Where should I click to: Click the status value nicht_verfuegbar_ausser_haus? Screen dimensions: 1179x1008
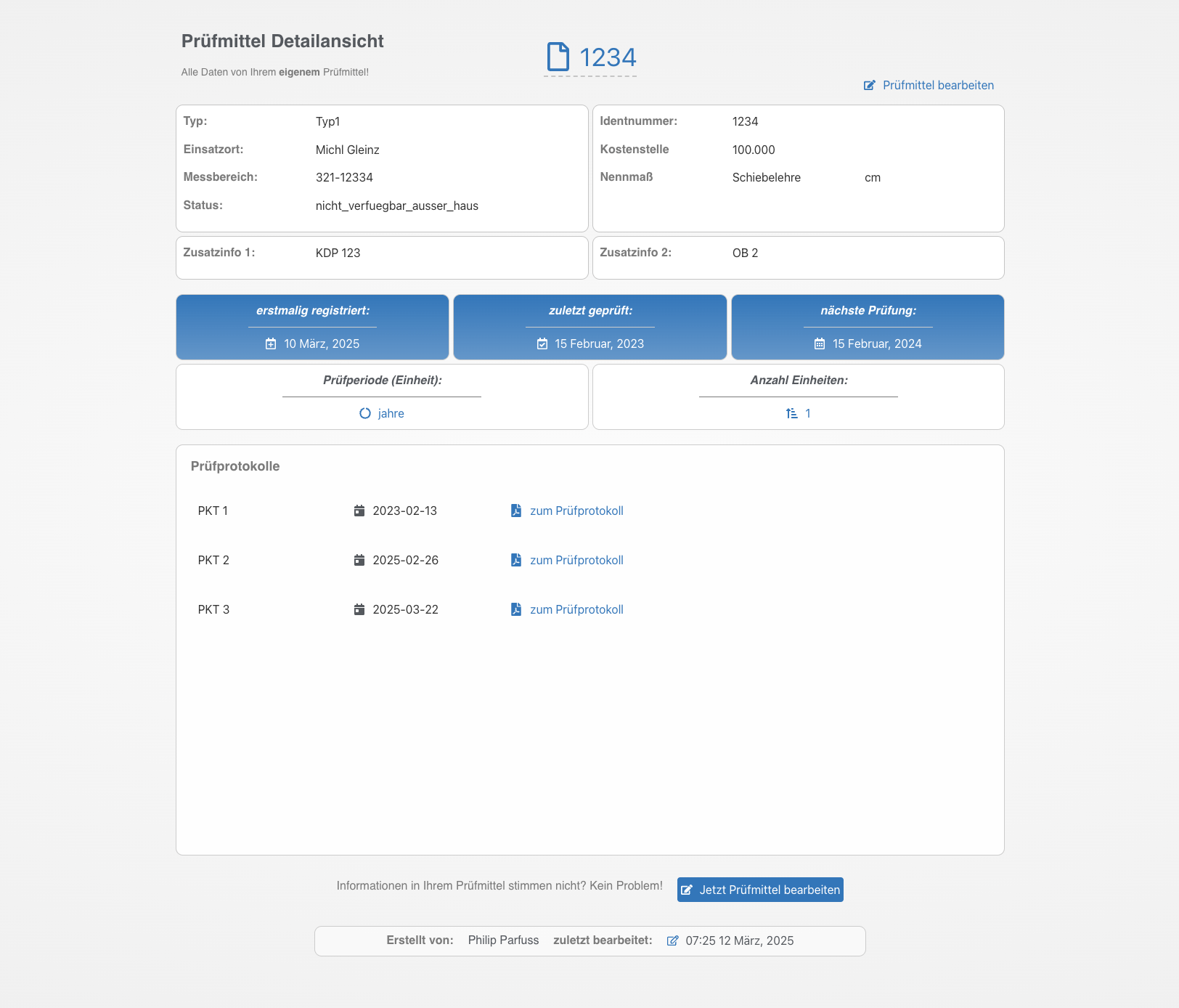(x=397, y=206)
